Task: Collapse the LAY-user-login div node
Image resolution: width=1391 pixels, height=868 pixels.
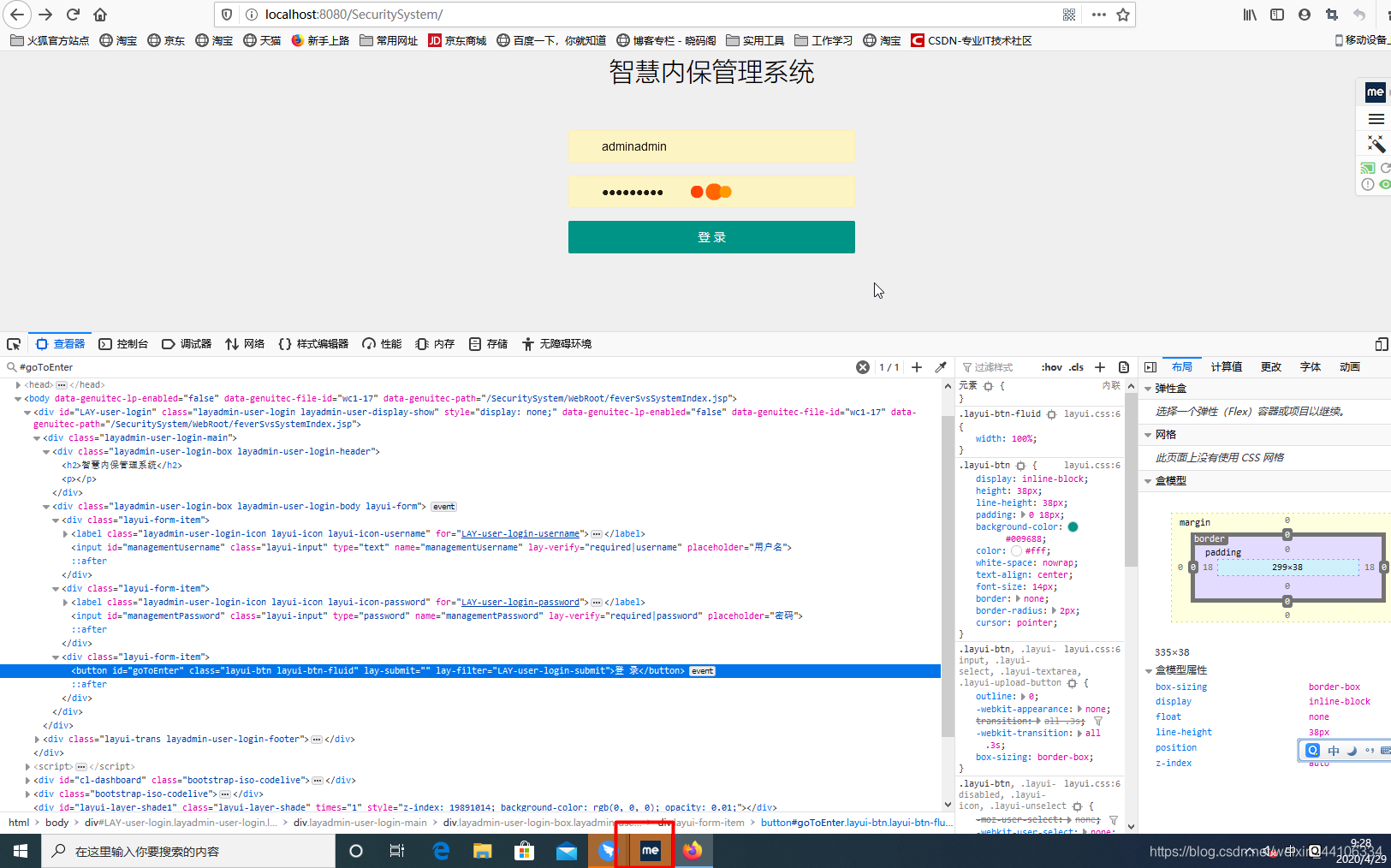Action: [27, 413]
